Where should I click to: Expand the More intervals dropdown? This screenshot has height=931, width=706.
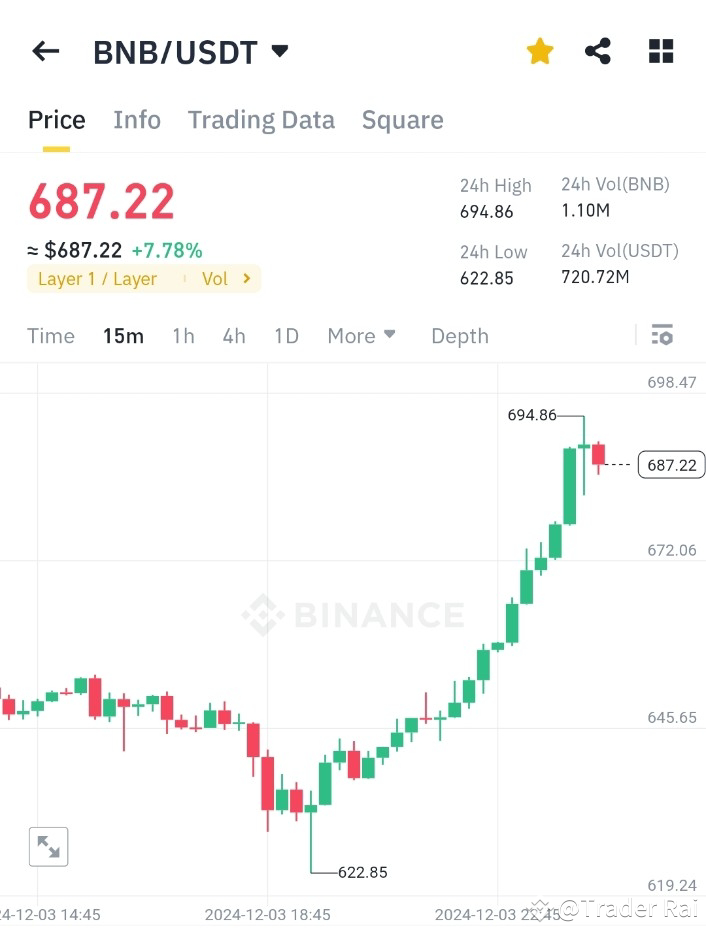coord(361,336)
